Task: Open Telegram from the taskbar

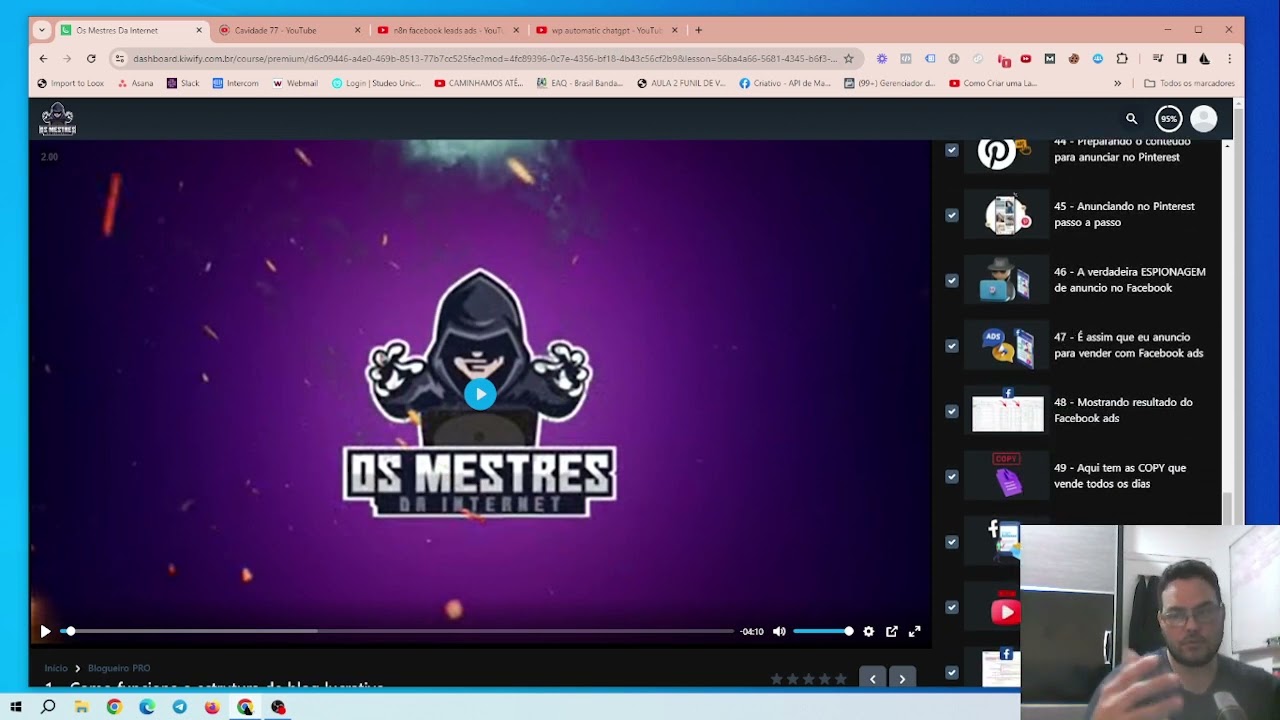Action: point(180,707)
